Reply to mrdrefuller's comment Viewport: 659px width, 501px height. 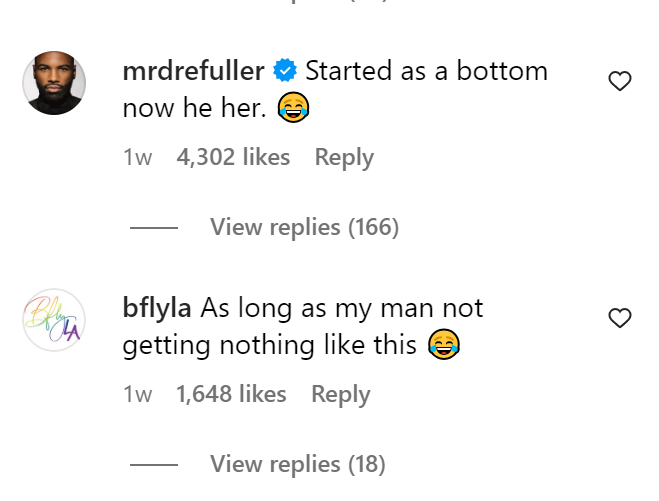[344, 157]
